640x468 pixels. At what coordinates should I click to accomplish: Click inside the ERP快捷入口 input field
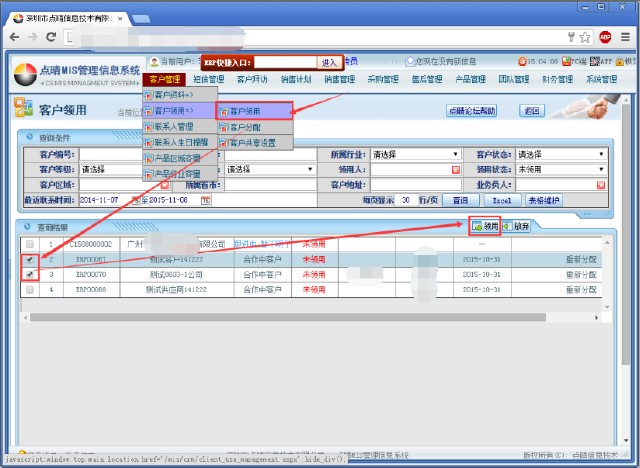tap(282, 62)
